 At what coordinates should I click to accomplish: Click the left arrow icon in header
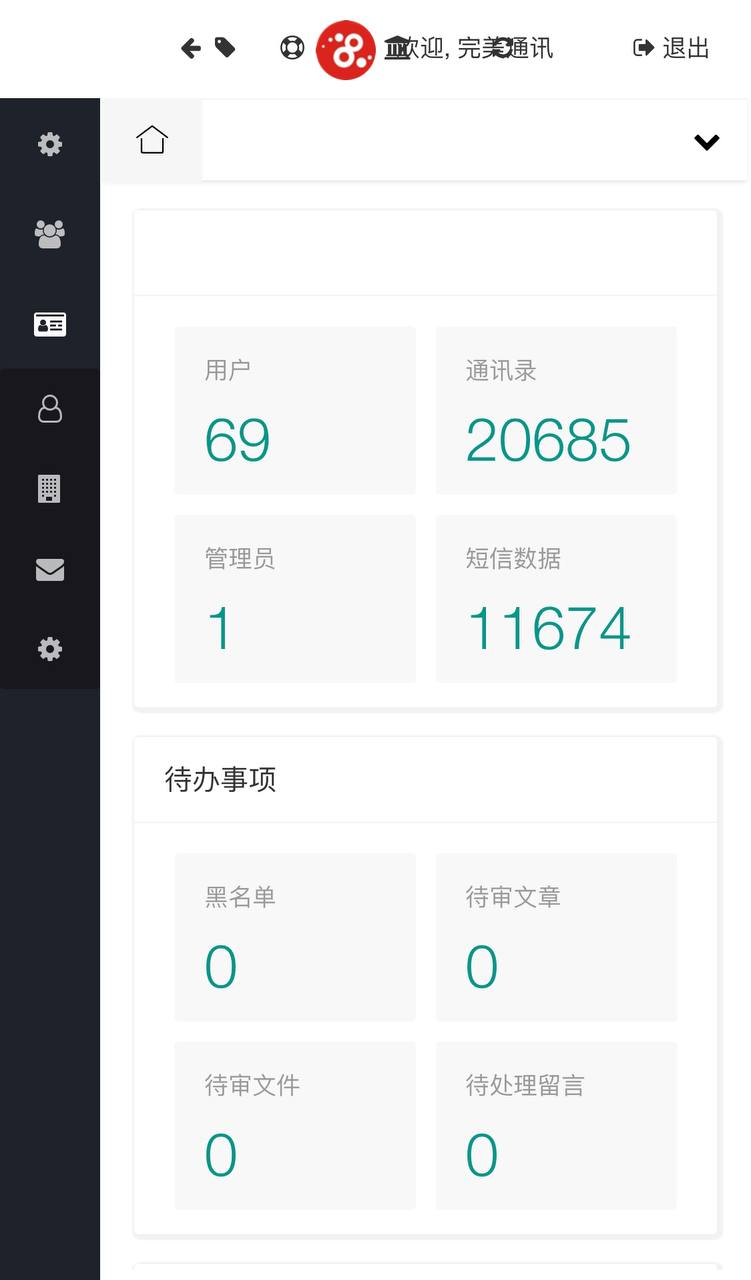191,48
